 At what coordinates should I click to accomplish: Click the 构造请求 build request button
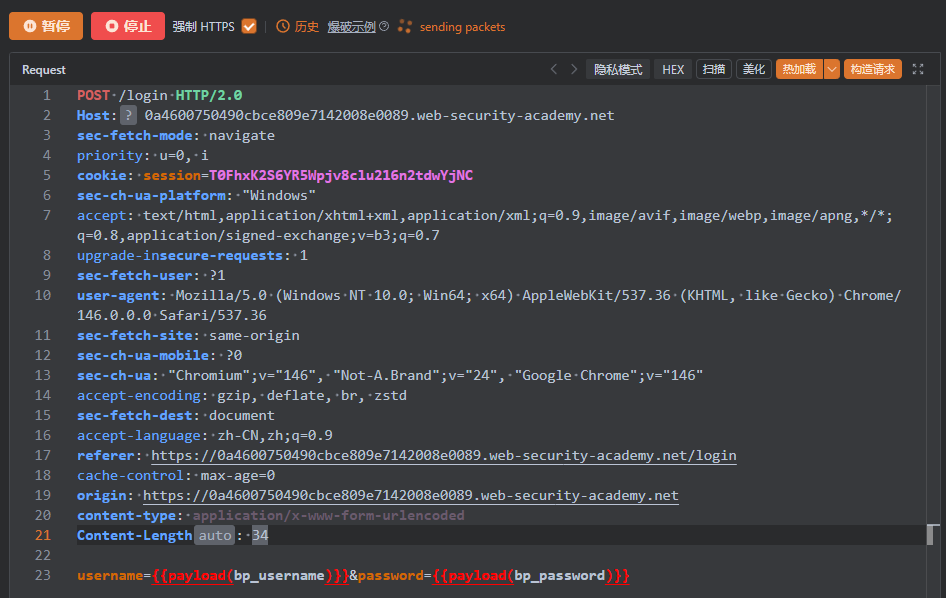tap(873, 69)
